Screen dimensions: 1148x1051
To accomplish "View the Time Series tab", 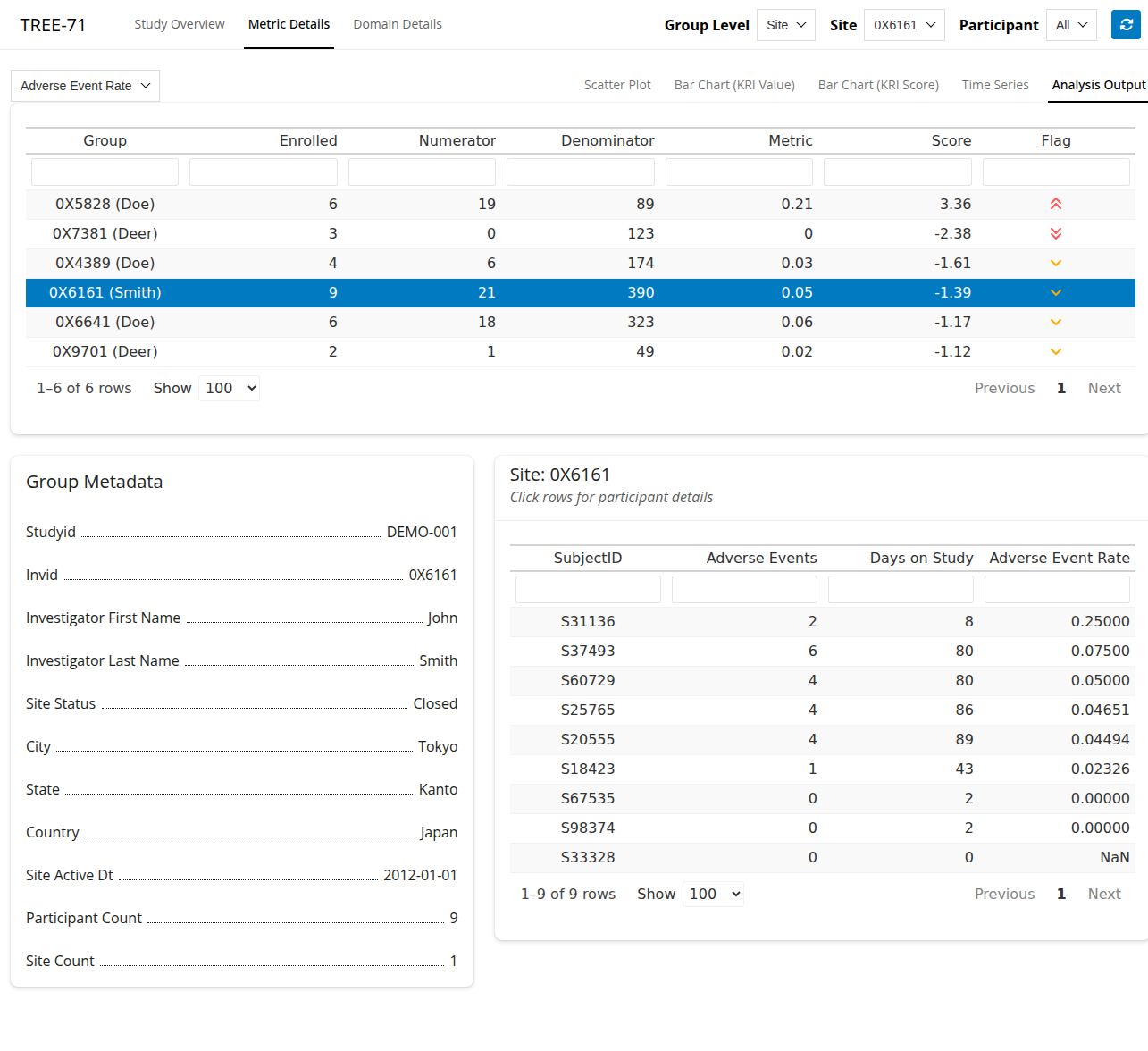I will pos(994,85).
